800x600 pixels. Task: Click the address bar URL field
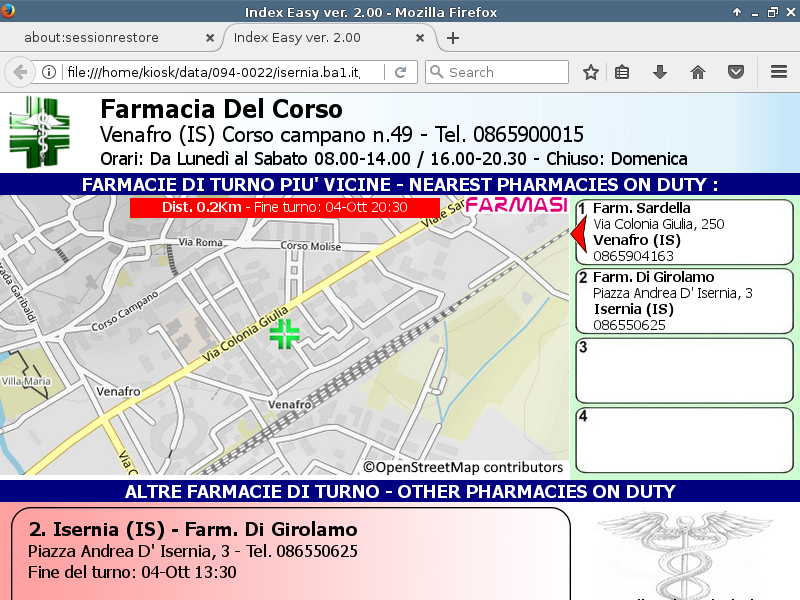click(x=220, y=72)
